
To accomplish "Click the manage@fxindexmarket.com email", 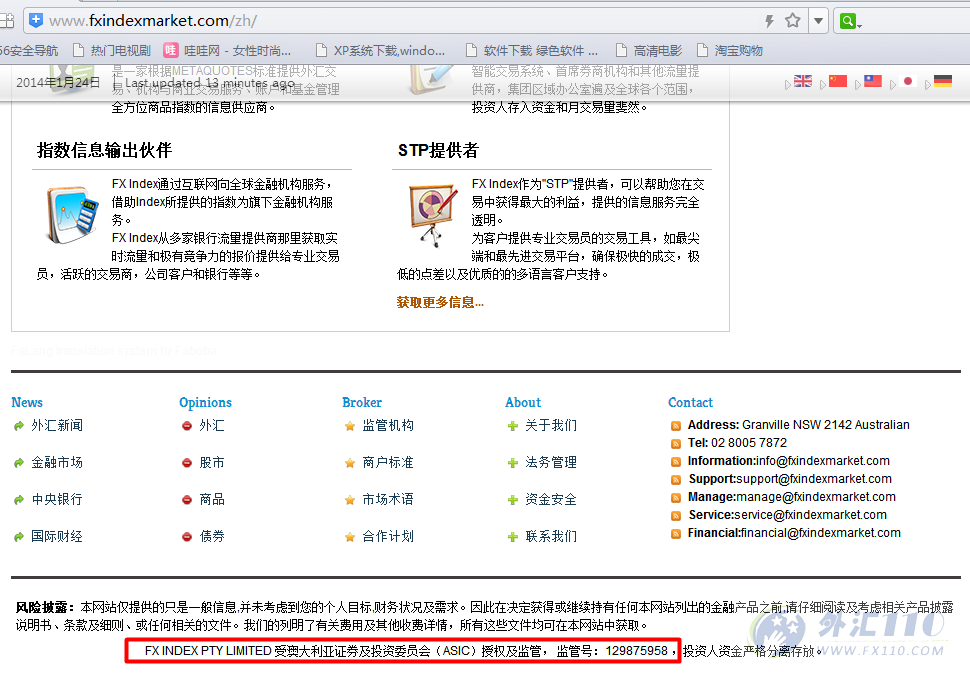I will [815, 497].
